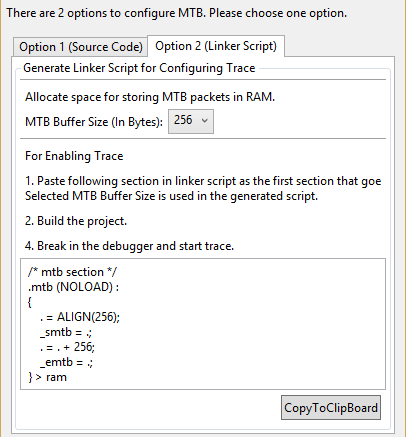406x437 pixels.
Task: Click the '_emtb = .;' line in the script
Action: [x=66, y=362]
